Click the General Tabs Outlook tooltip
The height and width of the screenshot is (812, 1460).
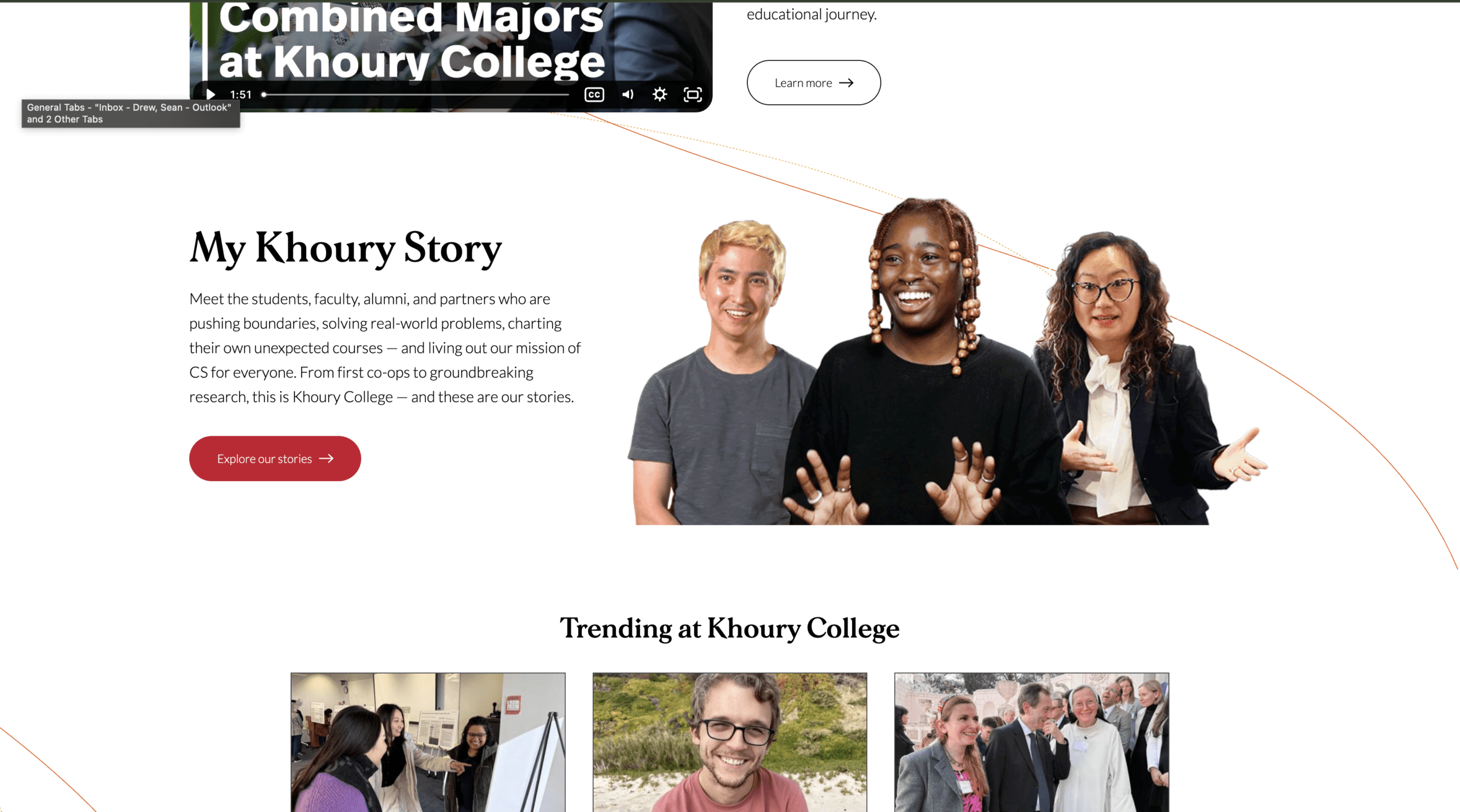[131, 113]
